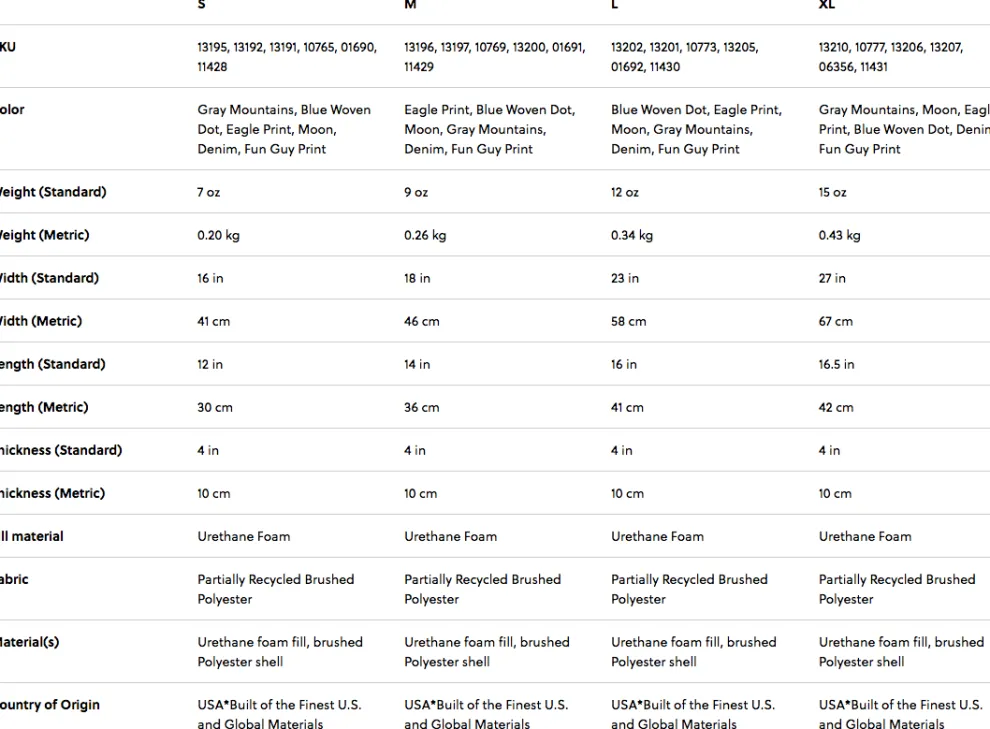The width and height of the screenshot is (990, 729).
Task: Click the 18 in width value
Action: [417, 278]
